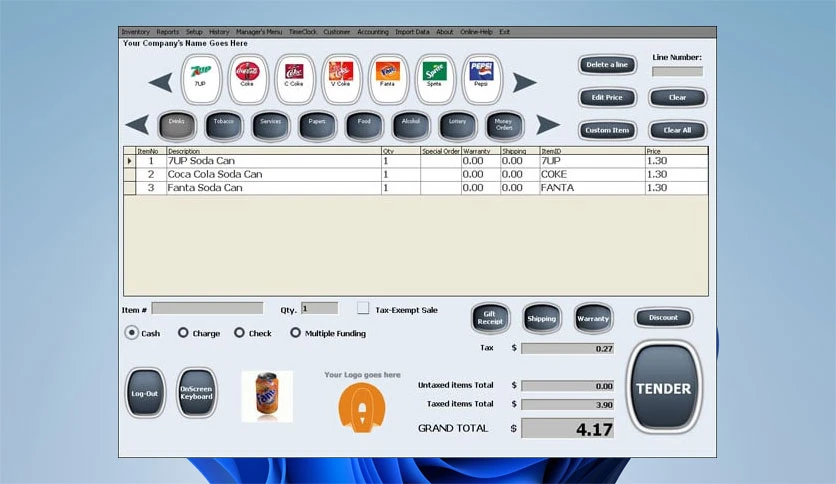Open the About menu
836x484 pixels.
(445, 32)
